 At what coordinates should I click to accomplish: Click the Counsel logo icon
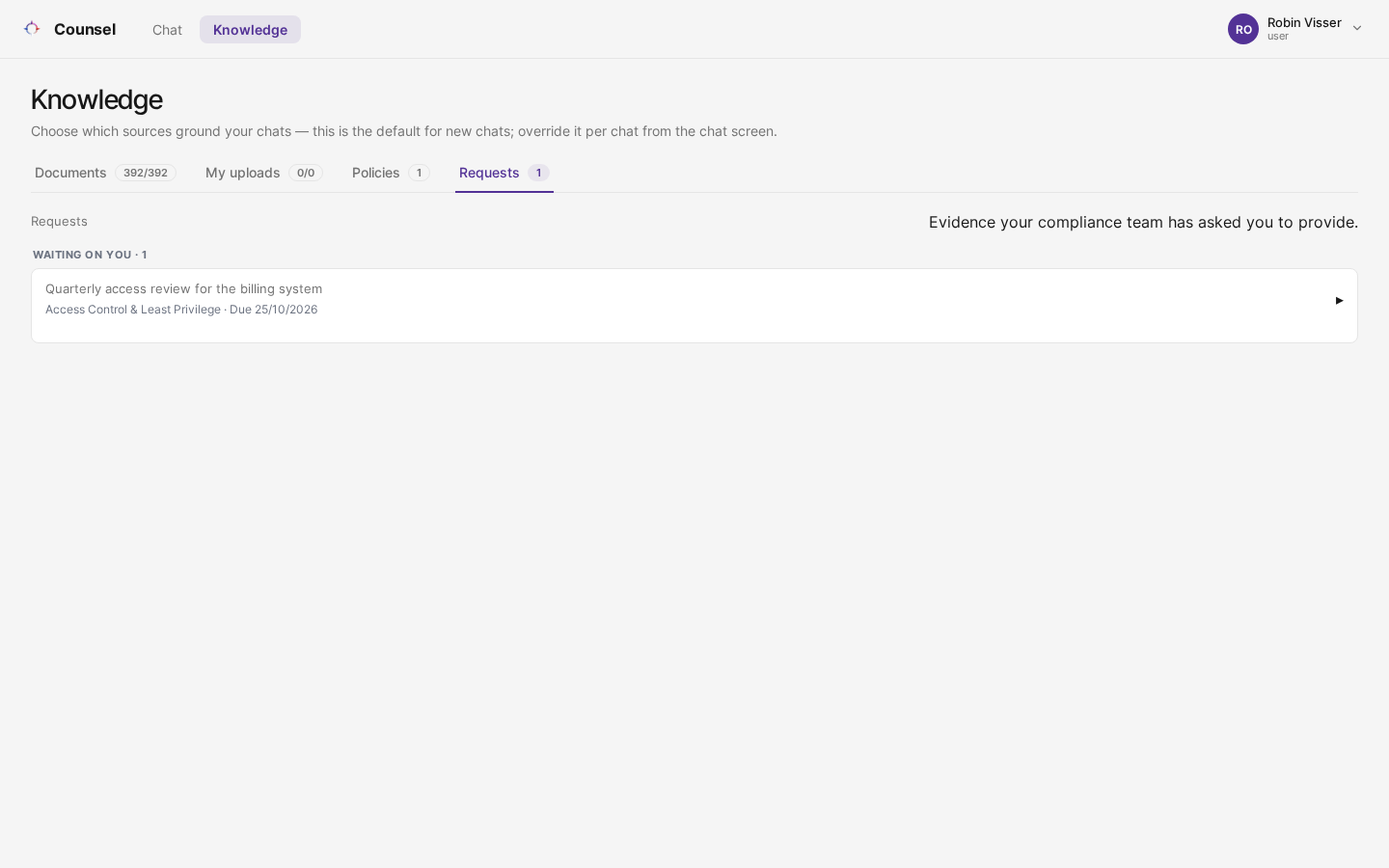pyautogui.click(x=32, y=29)
